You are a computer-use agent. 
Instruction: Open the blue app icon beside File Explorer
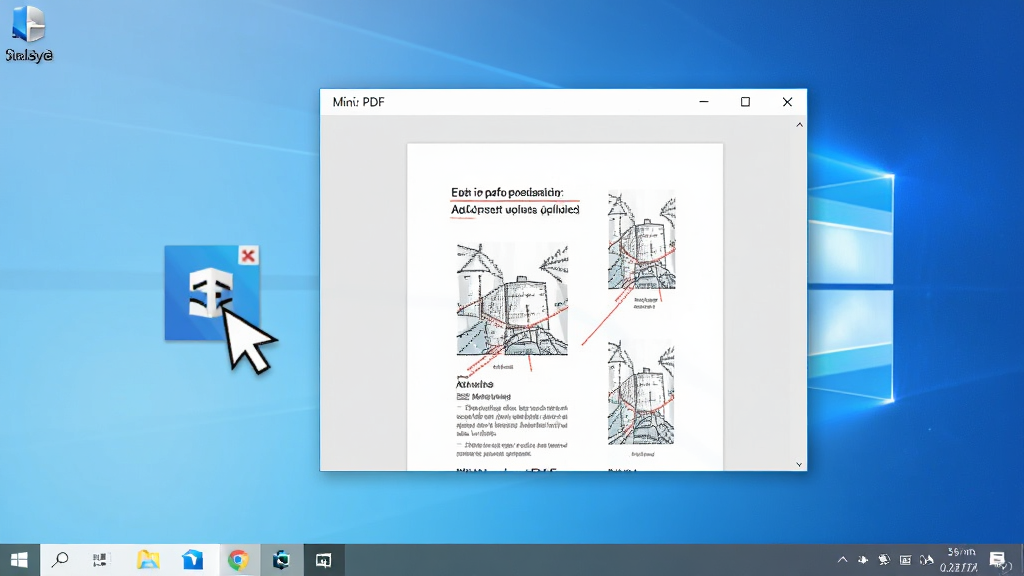[x=193, y=560]
